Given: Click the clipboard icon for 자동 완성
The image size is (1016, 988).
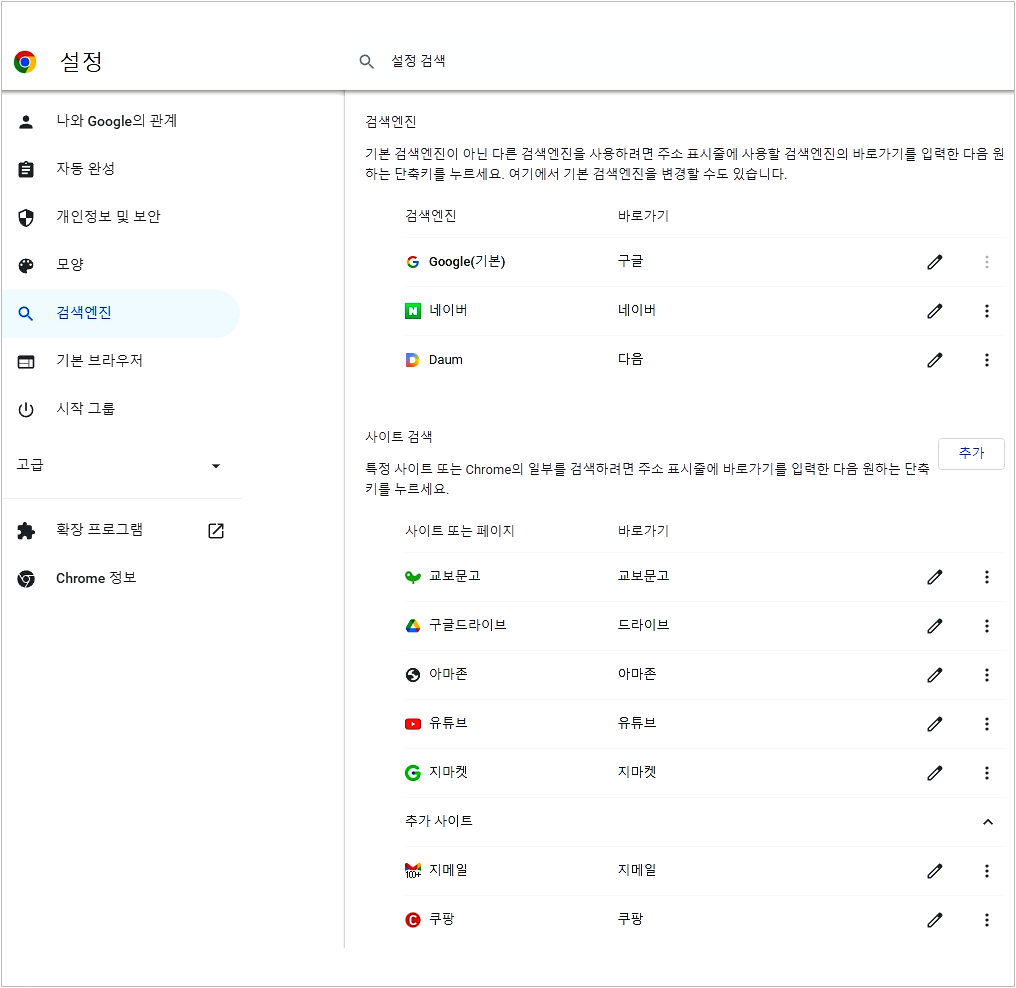Looking at the screenshot, I should tap(26, 169).
